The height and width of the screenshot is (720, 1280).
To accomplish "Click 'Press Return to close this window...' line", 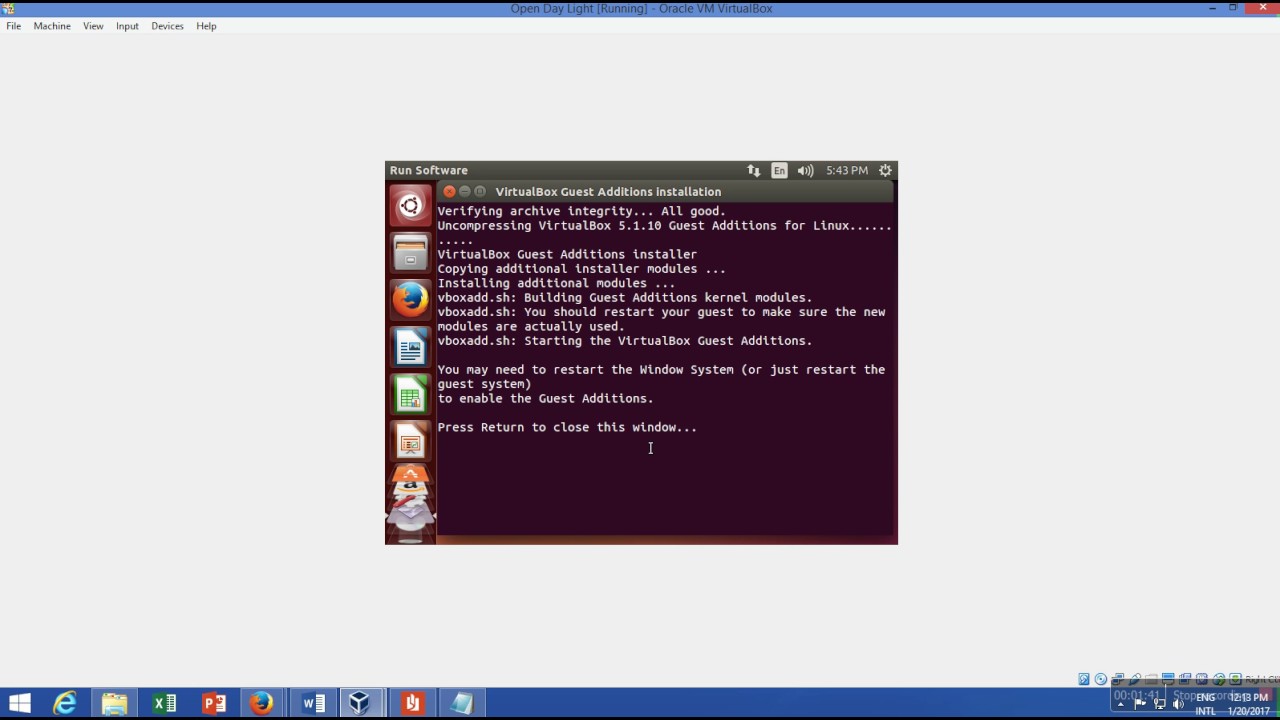I will click(567, 427).
